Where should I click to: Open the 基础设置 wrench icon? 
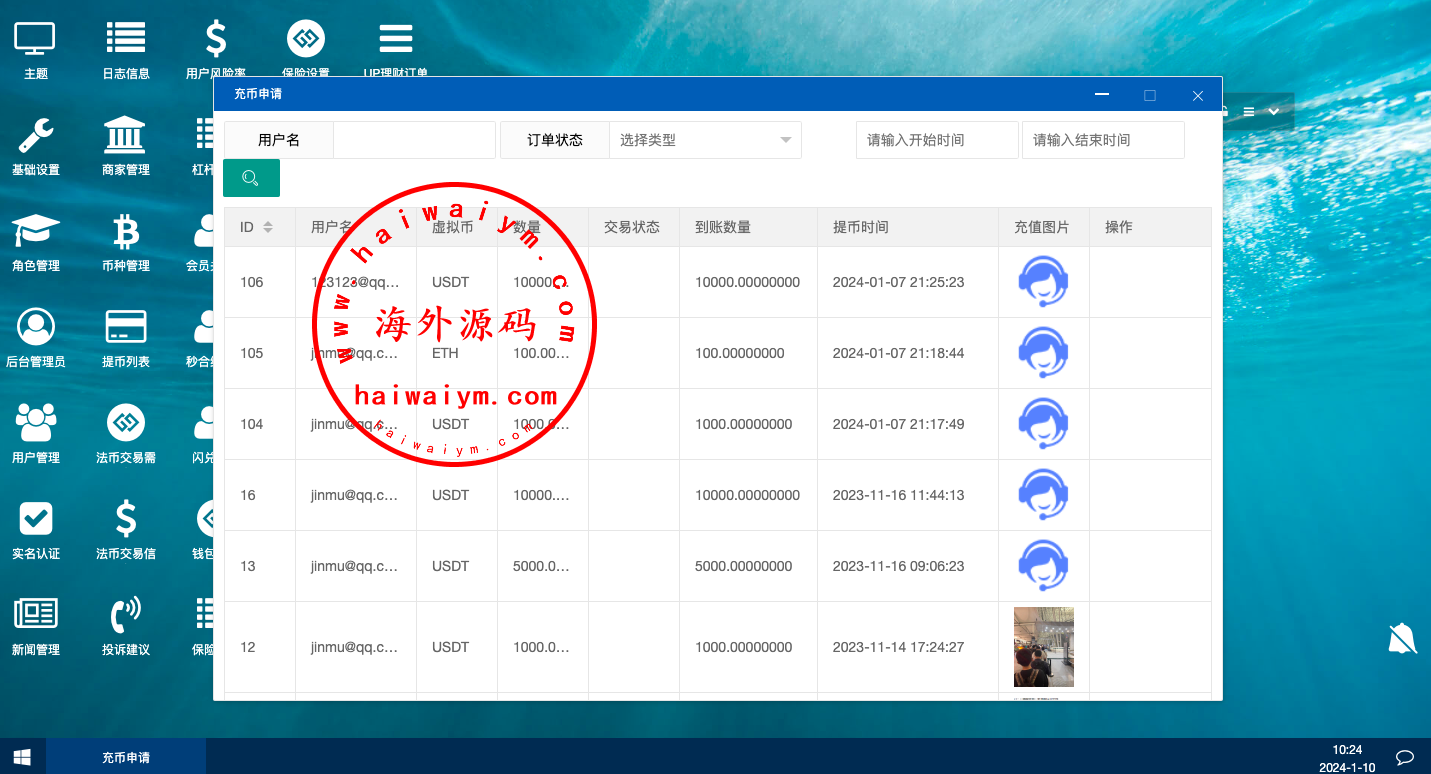pyautogui.click(x=35, y=135)
